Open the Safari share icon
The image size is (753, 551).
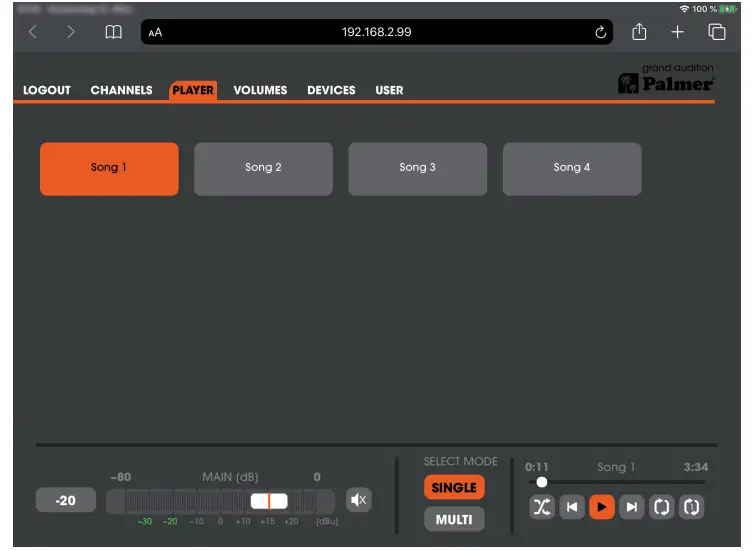pyautogui.click(x=639, y=32)
